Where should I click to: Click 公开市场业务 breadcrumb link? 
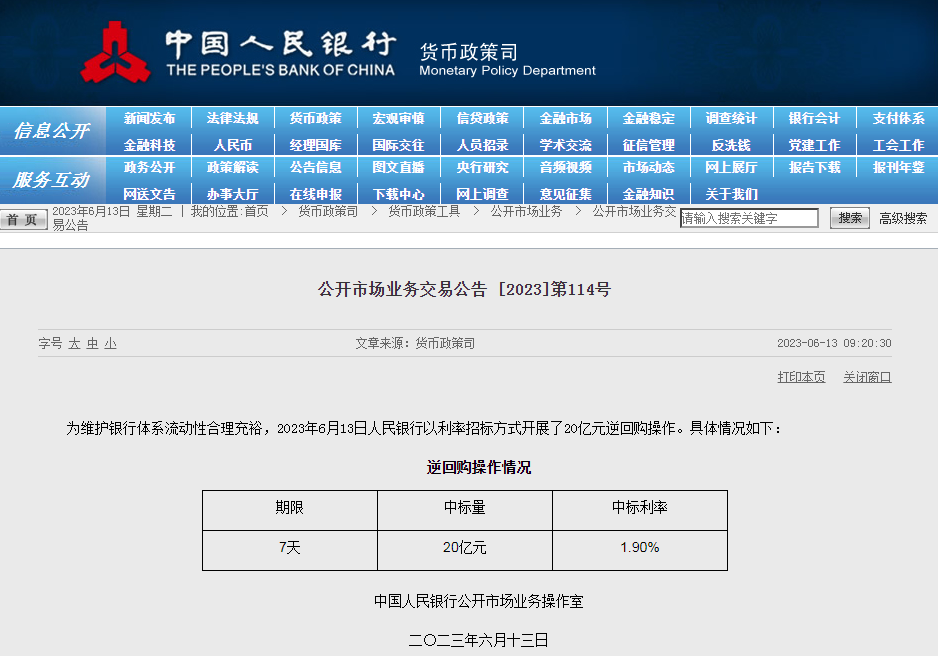(526, 211)
